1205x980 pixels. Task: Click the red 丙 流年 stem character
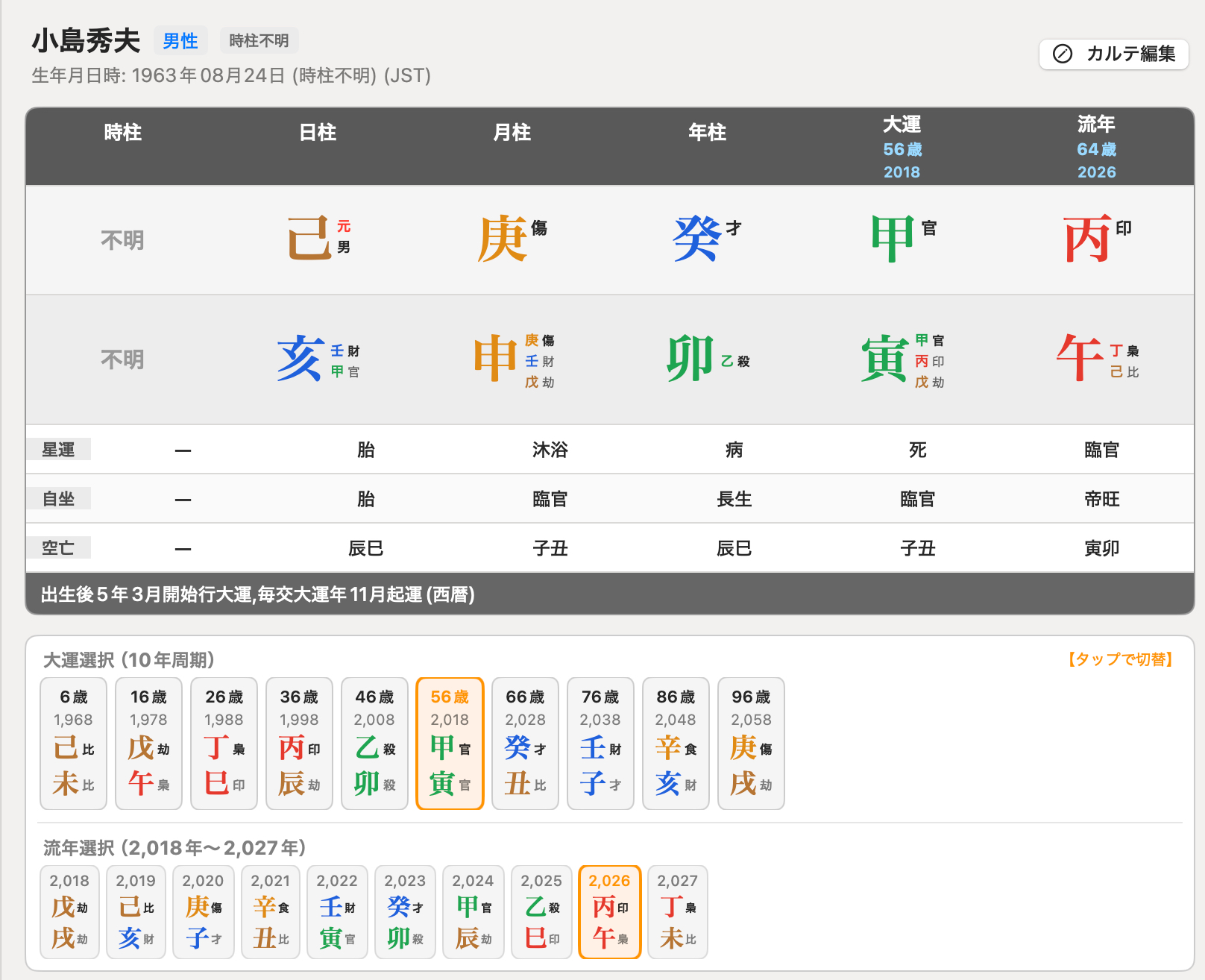coord(1087,238)
